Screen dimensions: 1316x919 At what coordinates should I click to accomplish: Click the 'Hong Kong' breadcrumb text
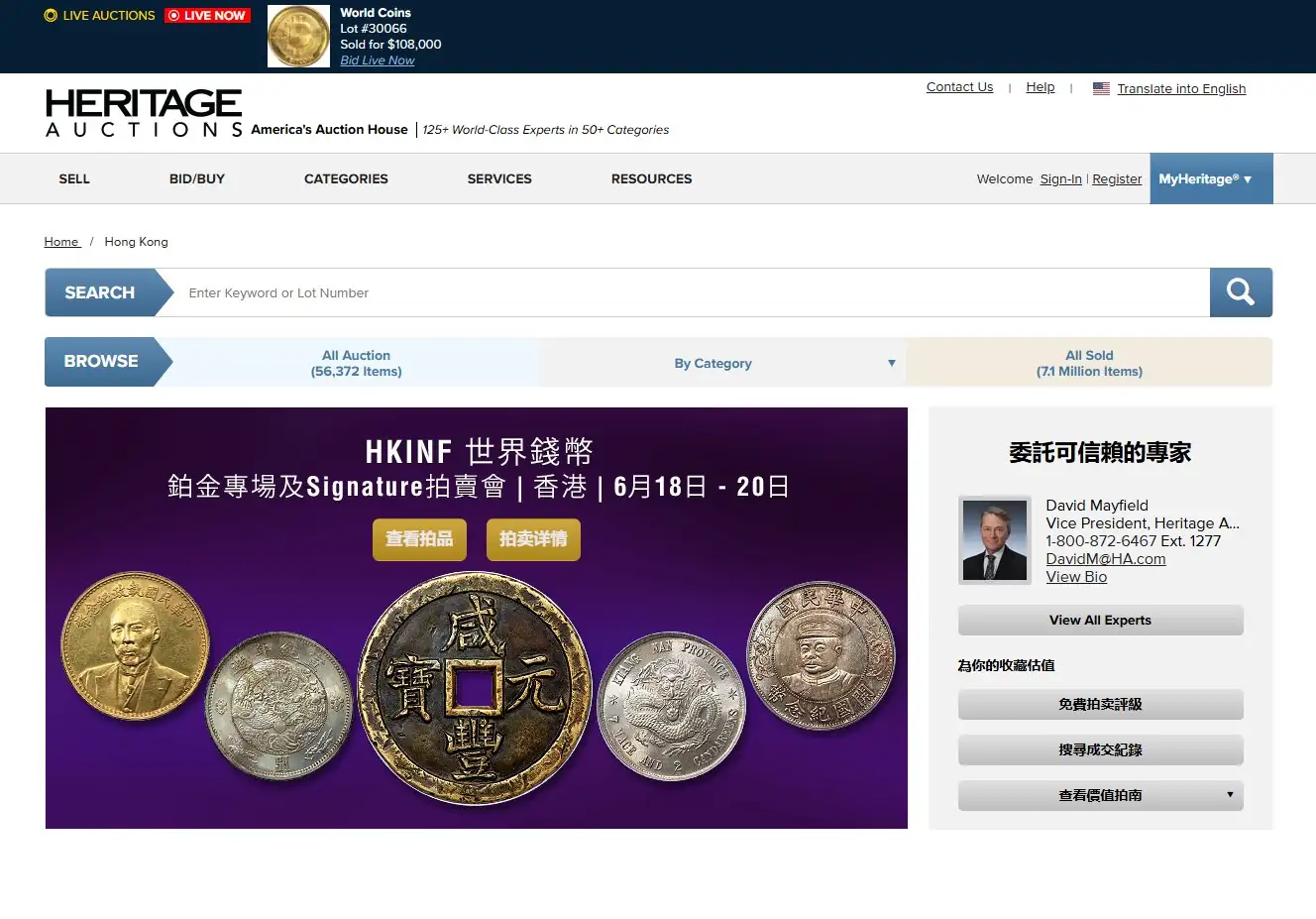(136, 241)
